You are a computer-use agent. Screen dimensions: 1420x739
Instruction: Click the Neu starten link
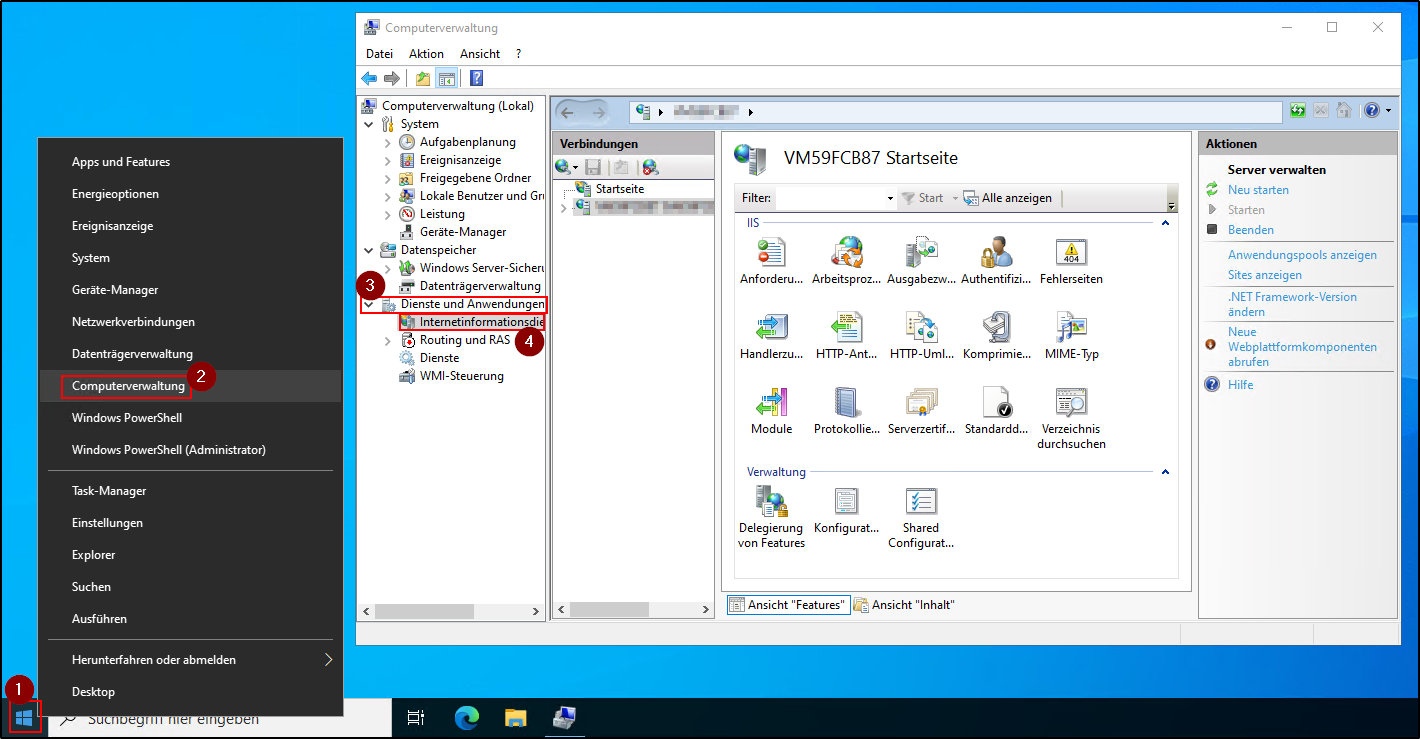pyautogui.click(x=1257, y=189)
